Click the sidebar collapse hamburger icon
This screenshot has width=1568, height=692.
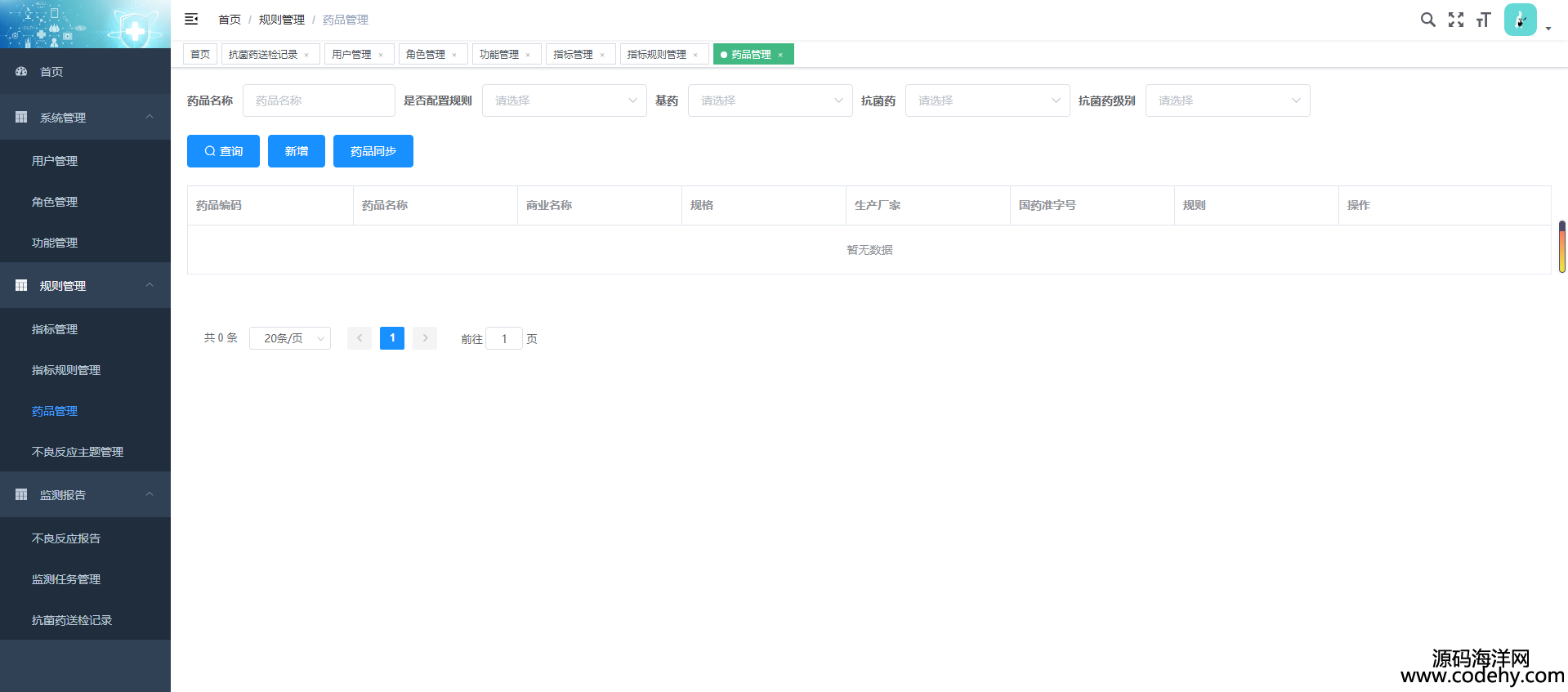(x=191, y=19)
